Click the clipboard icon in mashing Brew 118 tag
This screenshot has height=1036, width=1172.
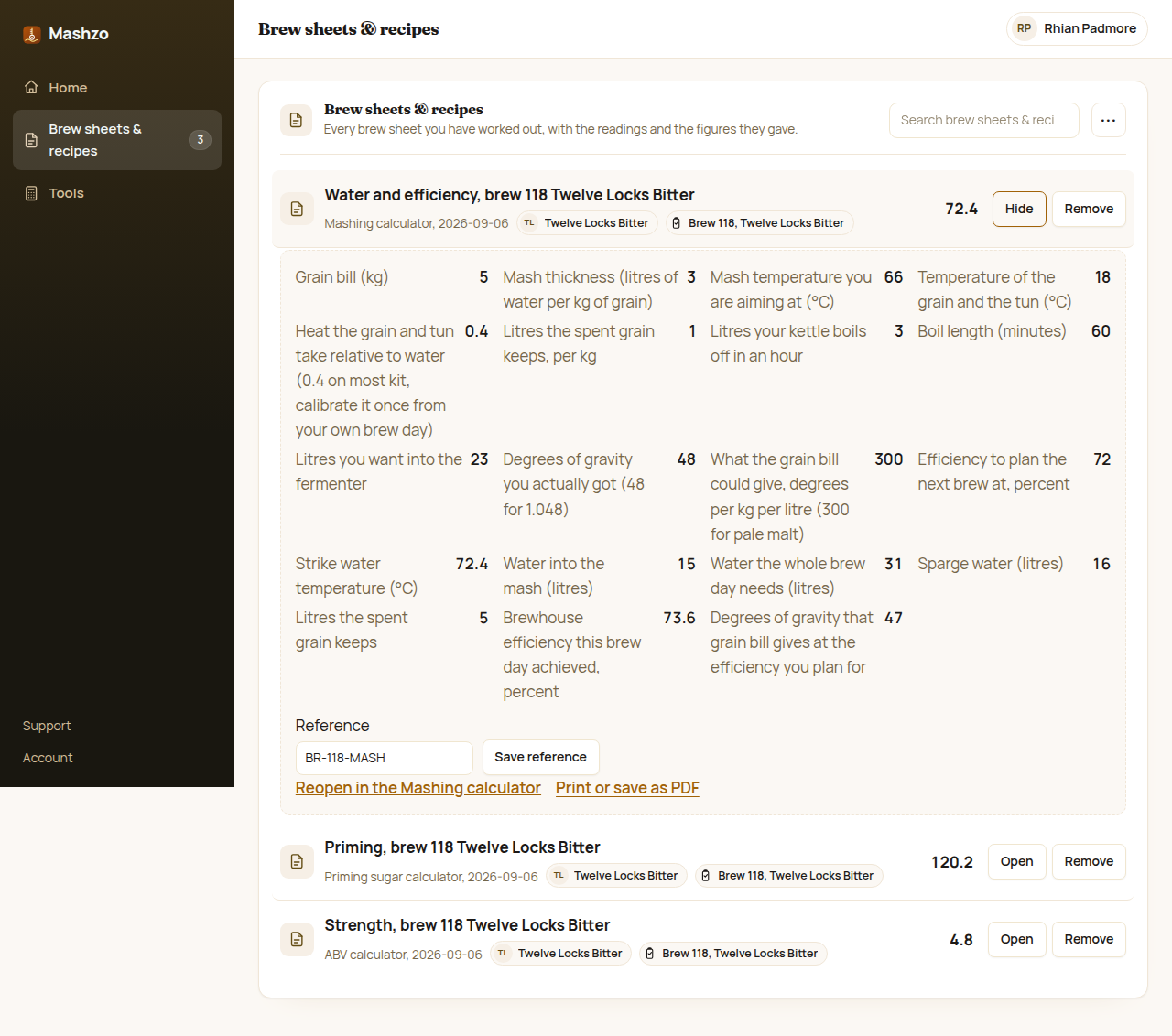tap(677, 223)
